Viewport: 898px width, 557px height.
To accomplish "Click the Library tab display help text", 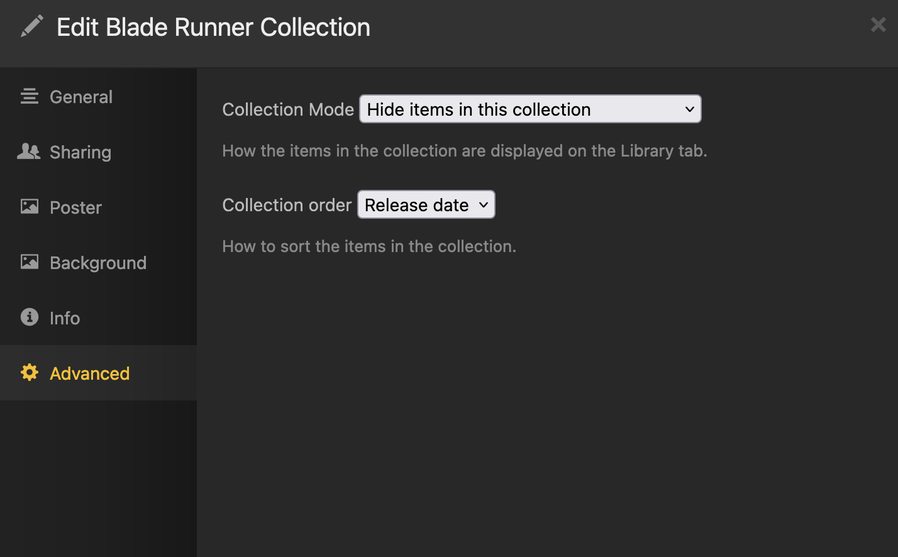I will pos(464,151).
